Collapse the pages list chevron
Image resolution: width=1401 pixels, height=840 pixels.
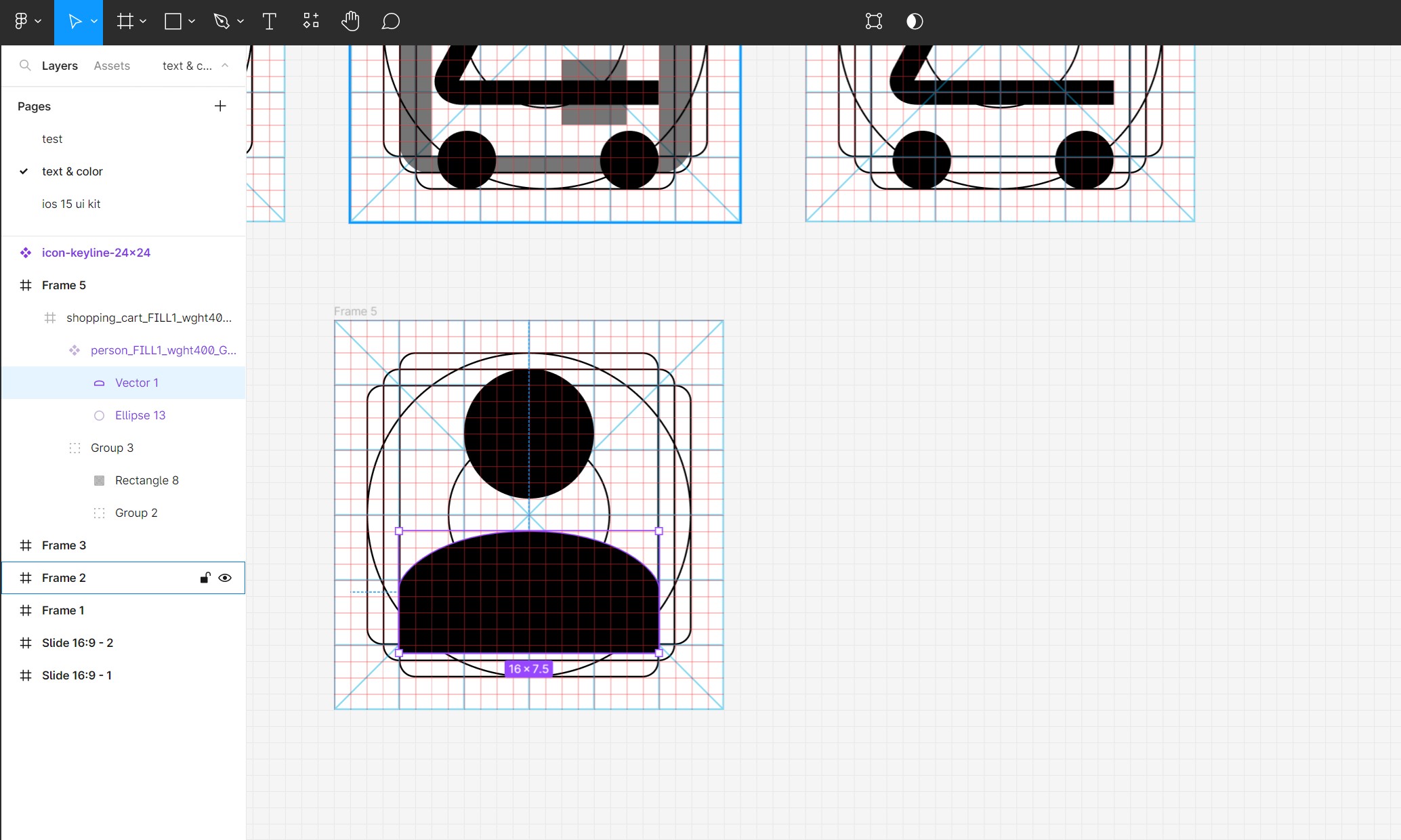[225, 66]
